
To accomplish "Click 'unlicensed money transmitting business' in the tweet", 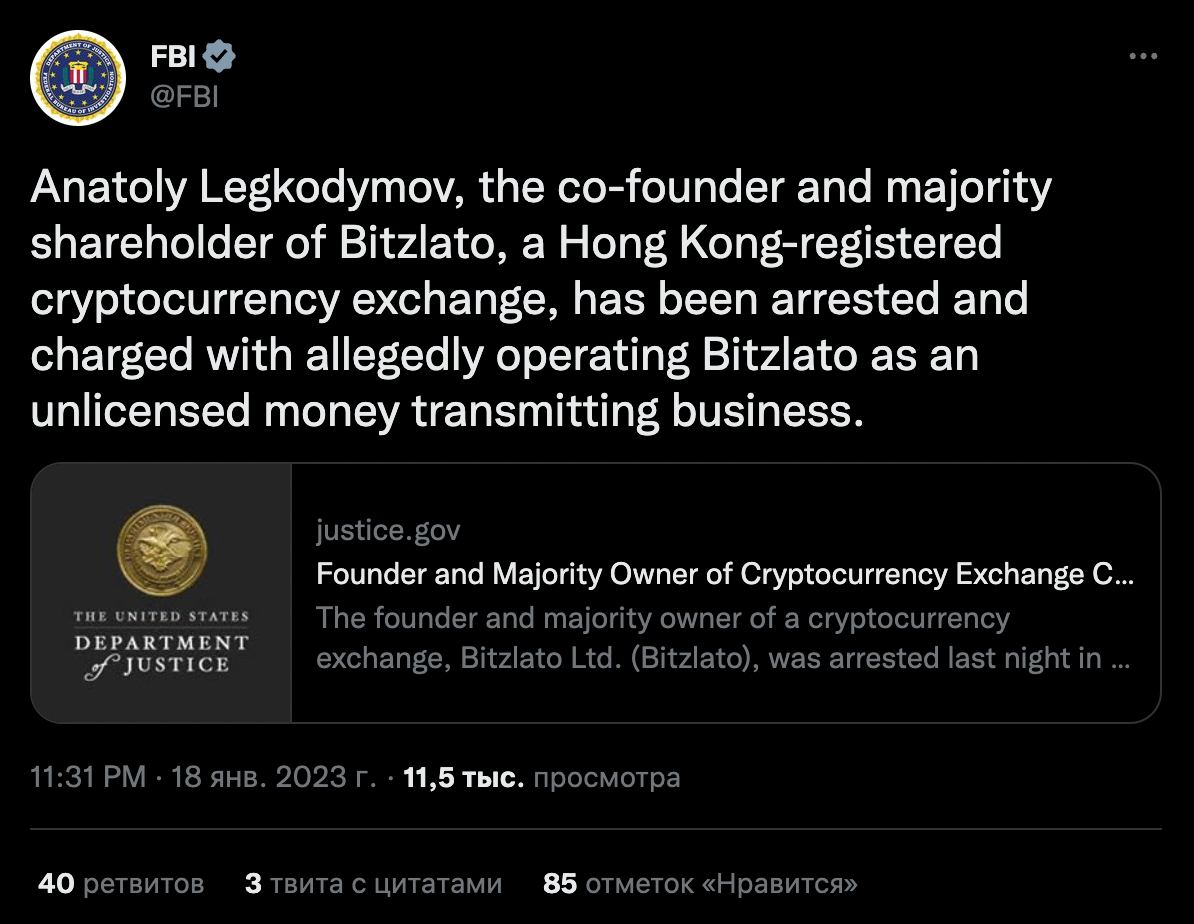I will tap(445, 411).
